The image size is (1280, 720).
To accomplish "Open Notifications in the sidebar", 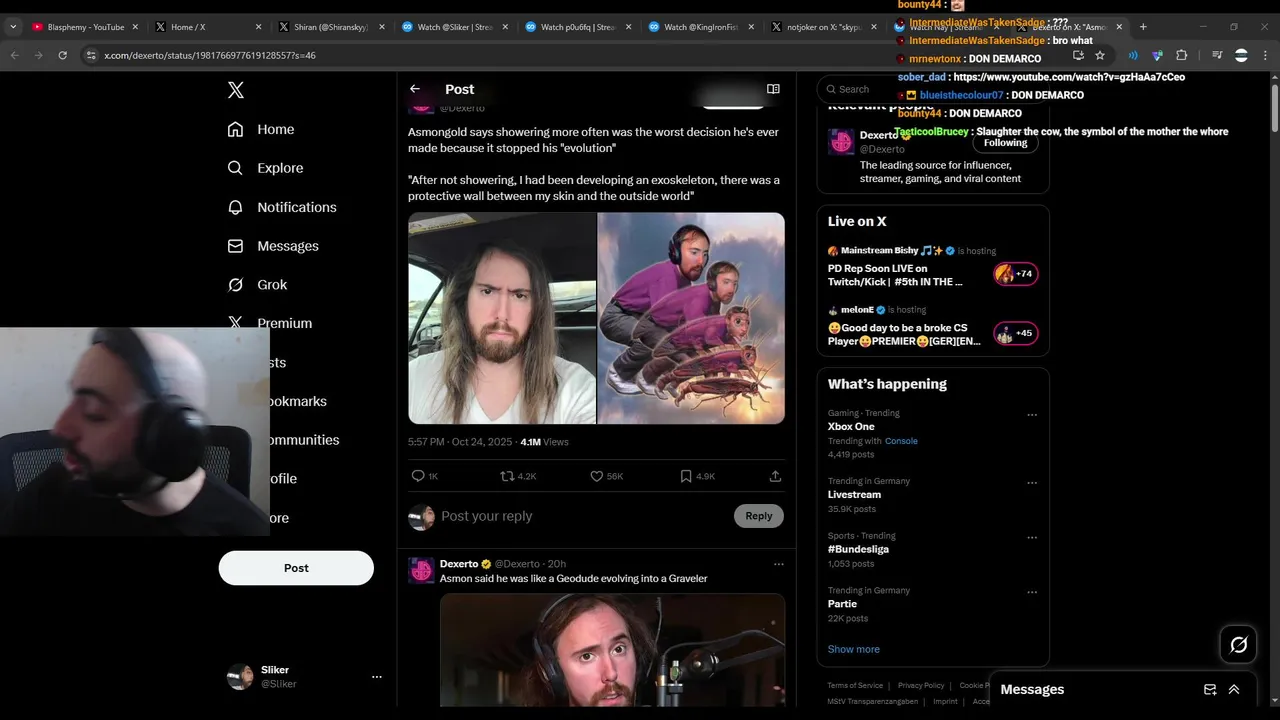I will [282, 207].
